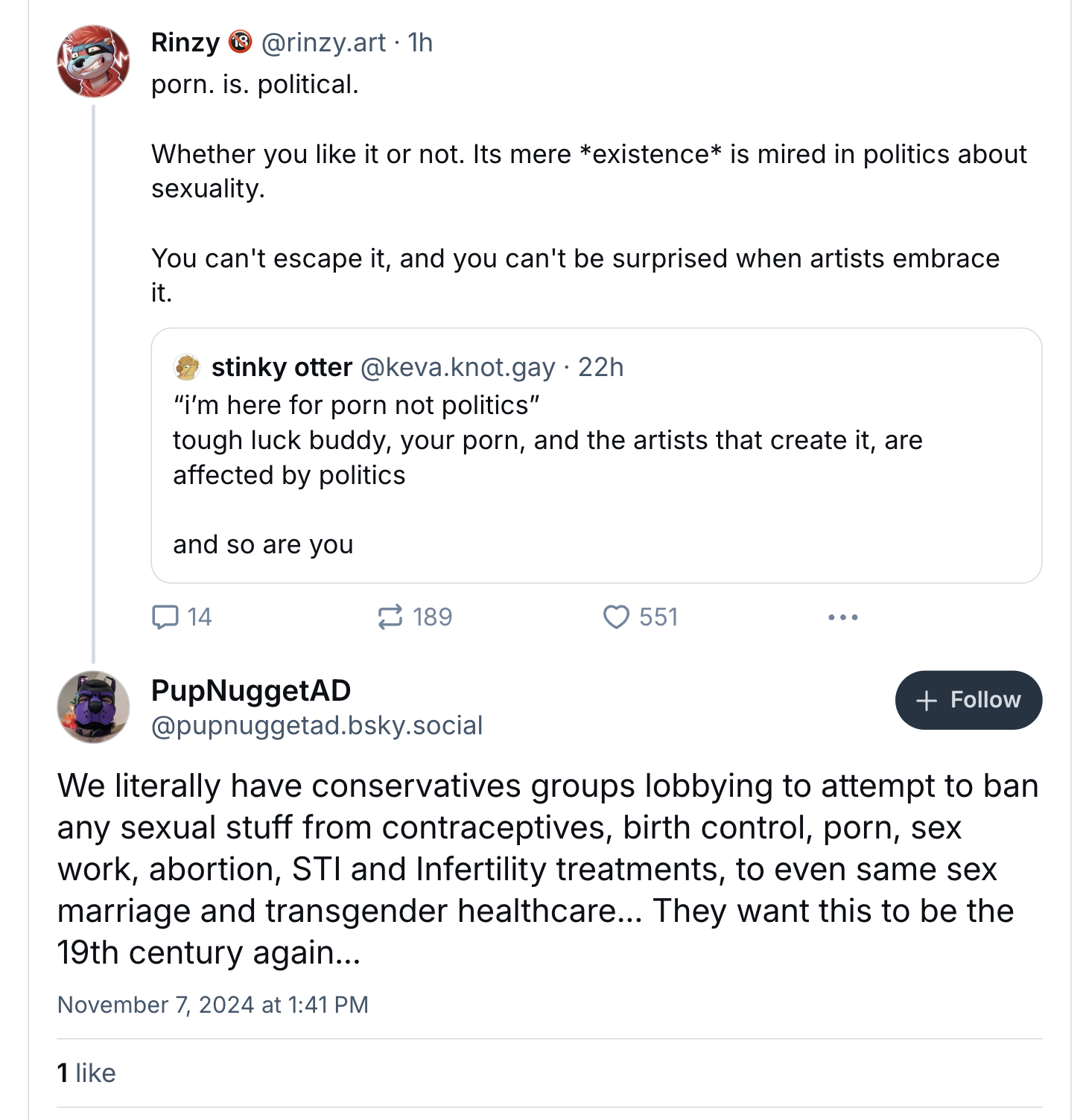
Task: Click the November 7, 2024 timestamp
Action: pos(212,1005)
